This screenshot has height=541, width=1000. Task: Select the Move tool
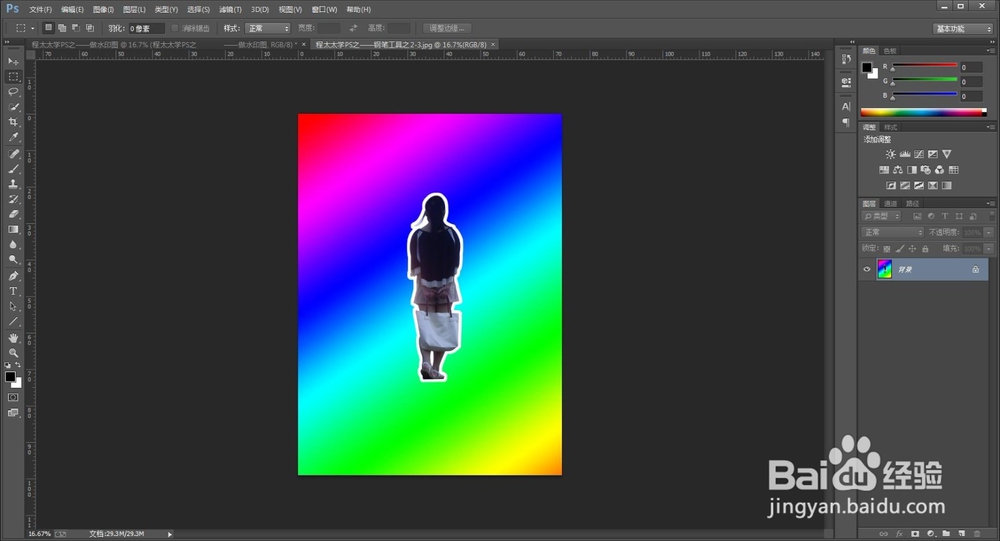coord(14,61)
